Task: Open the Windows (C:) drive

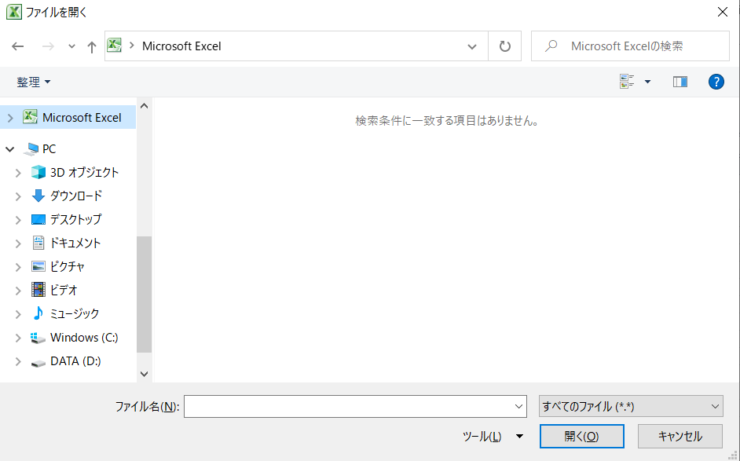Action: 84,338
